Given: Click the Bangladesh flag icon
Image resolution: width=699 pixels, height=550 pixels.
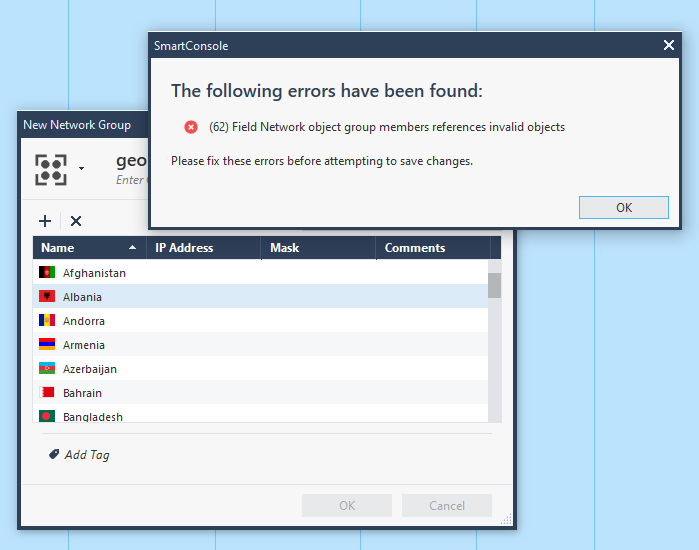Looking at the screenshot, I should click(47, 416).
